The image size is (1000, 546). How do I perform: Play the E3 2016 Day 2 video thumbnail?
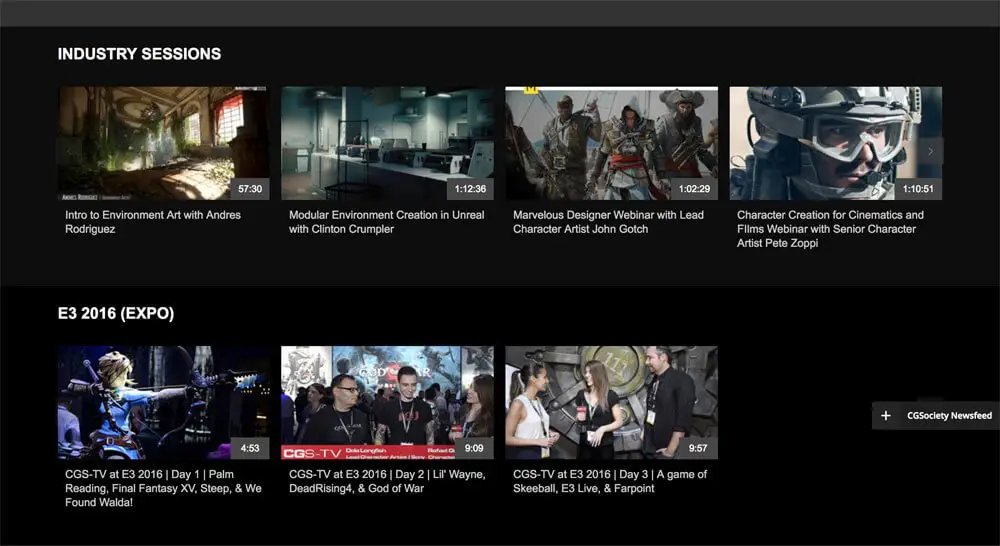point(387,402)
